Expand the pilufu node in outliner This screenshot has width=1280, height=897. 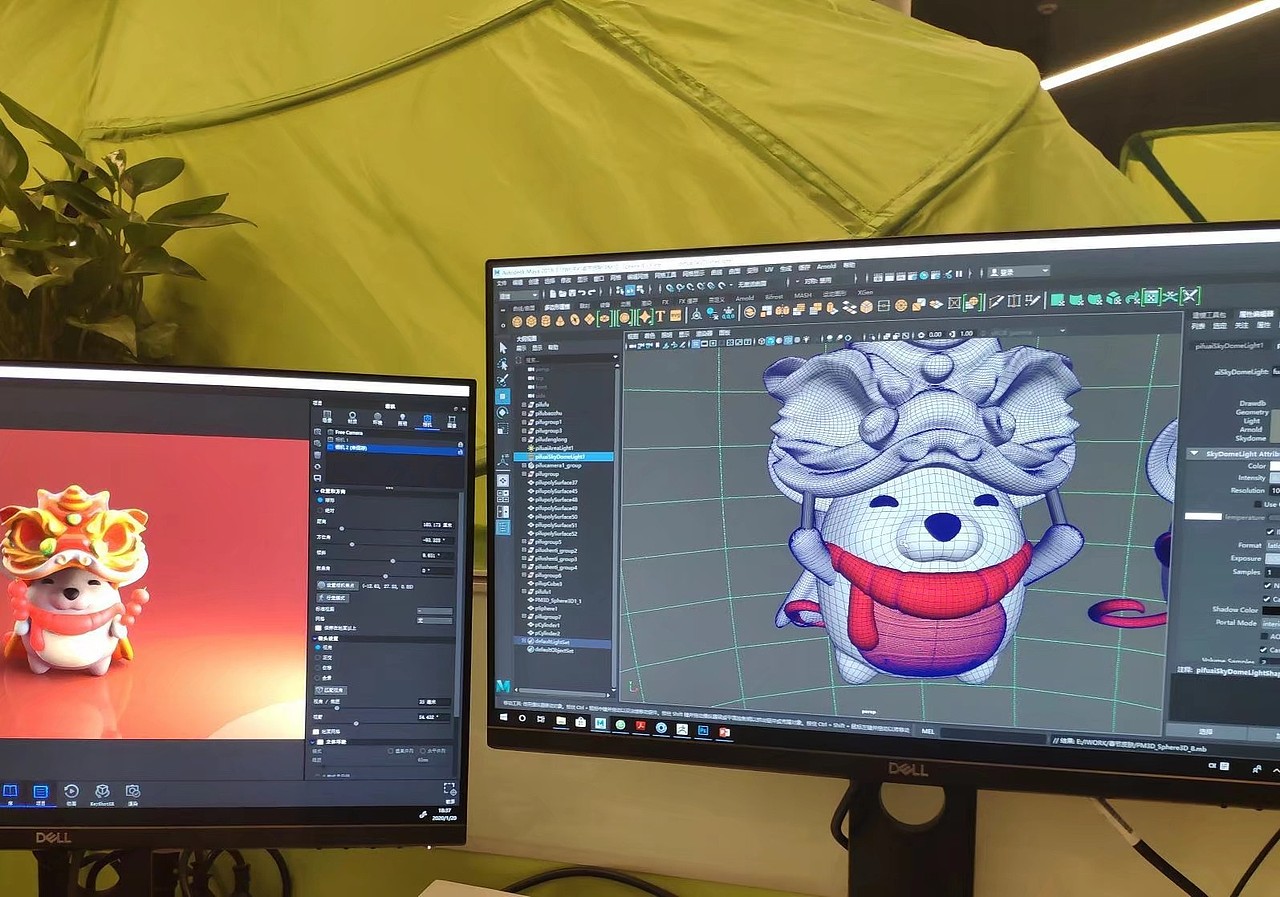524,405
